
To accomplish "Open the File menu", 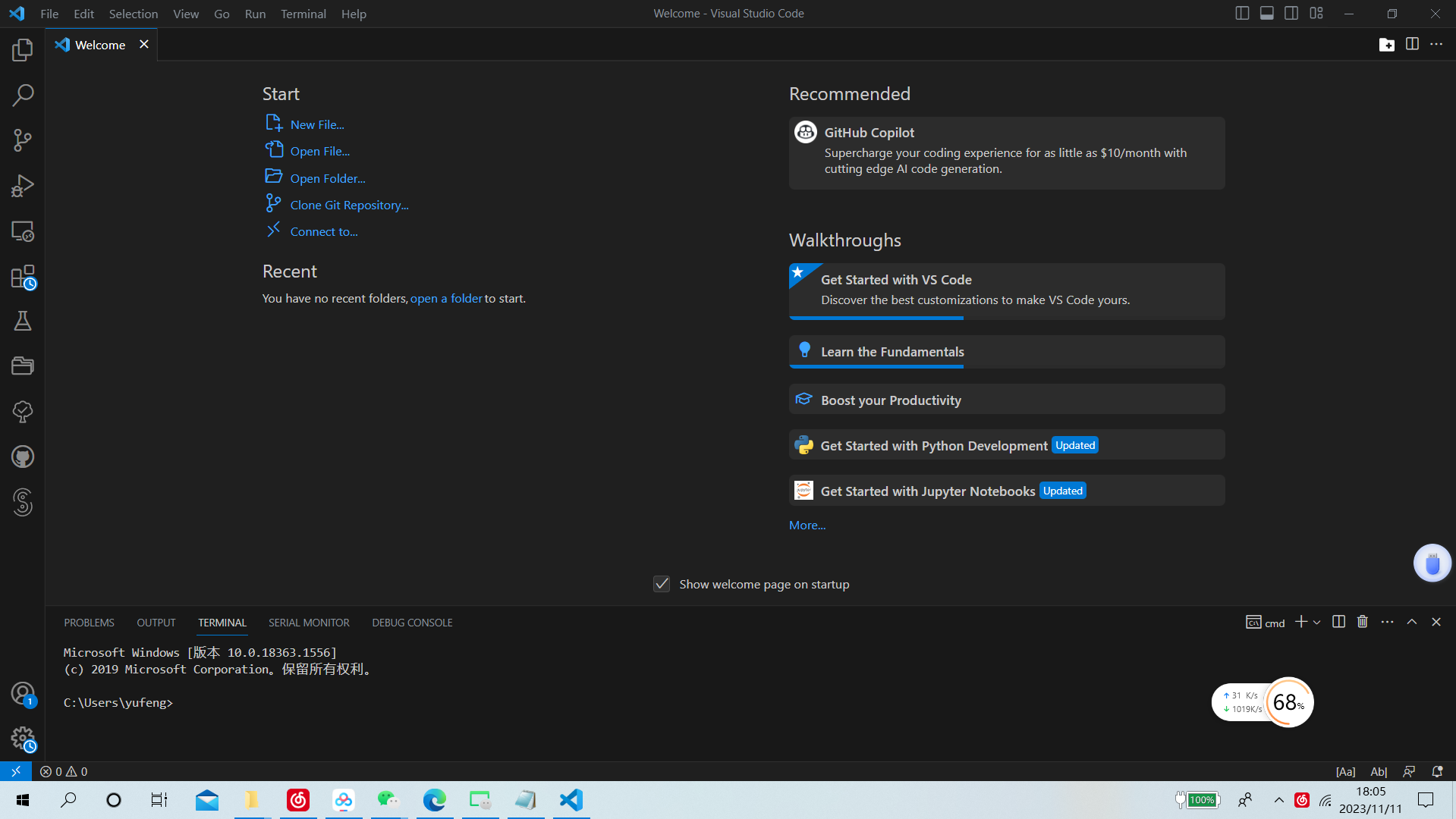I will (49, 14).
